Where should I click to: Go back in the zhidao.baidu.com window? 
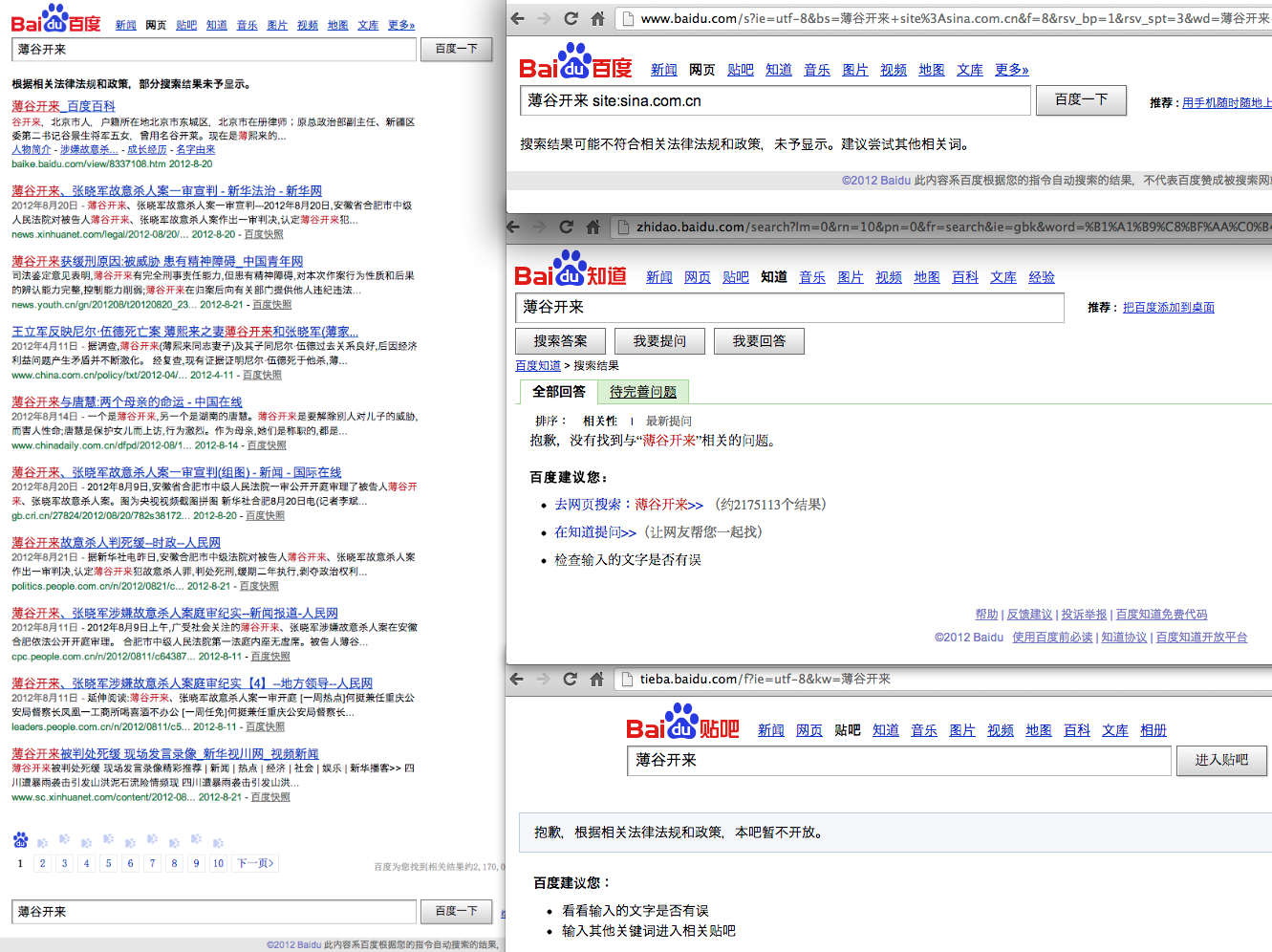tap(513, 227)
